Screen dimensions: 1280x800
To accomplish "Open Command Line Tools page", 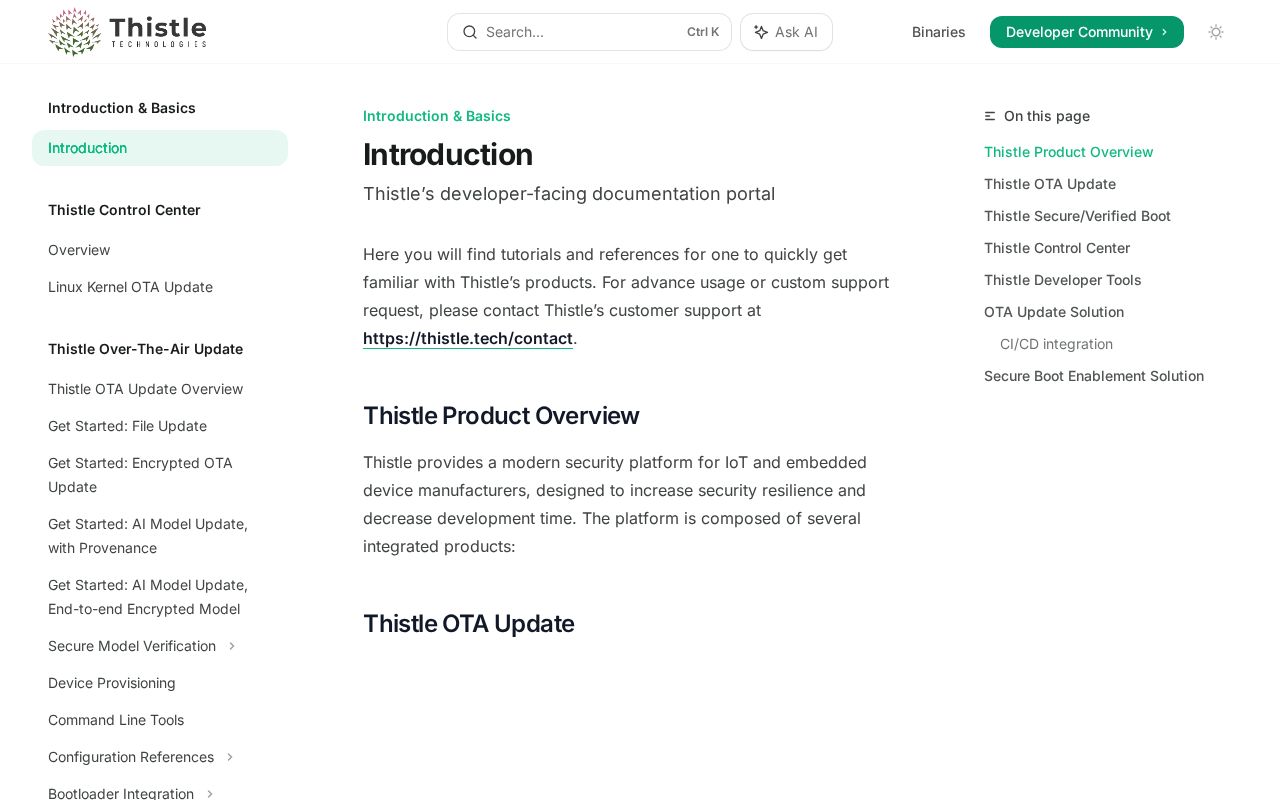I will pyautogui.click(x=116, y=720).
